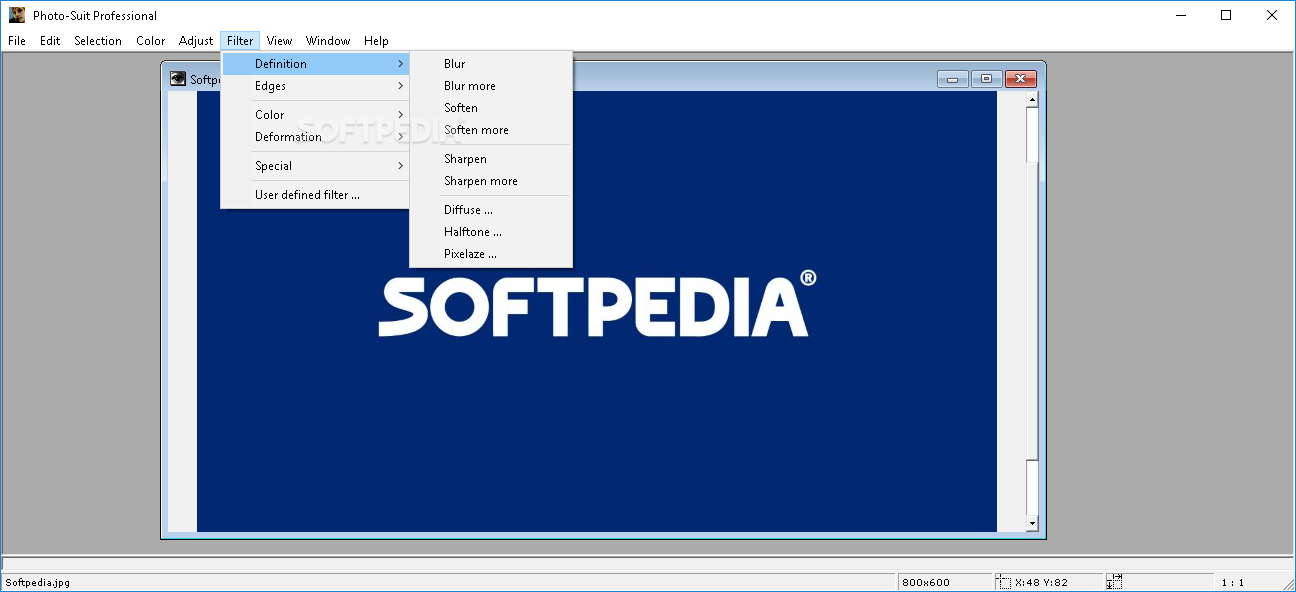
Task: Click the Photo-Suit app icon in title bar
Action: tap(17, 15)
